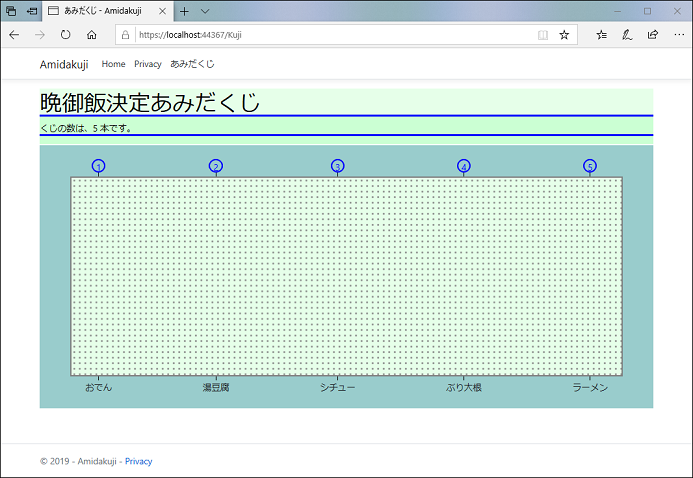Open the footer Privacy link

(138, 461)
